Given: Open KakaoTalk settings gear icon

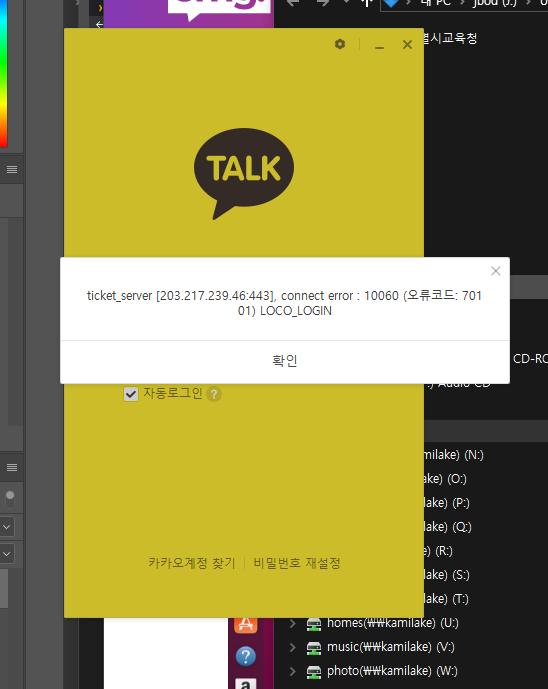Looking at the screenshot, I should click(x=340, y=44).
